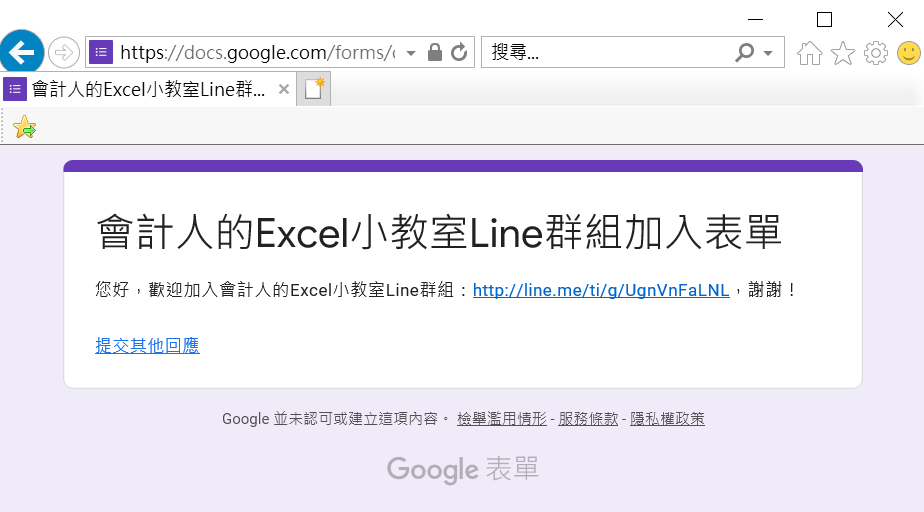Click the magnifier search button

(x=745, y=52)
